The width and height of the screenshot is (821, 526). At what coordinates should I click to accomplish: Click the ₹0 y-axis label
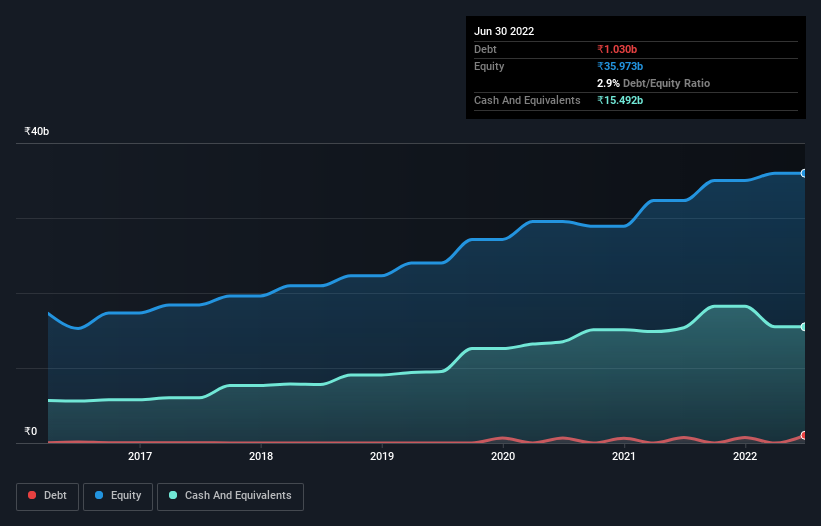coord(31,431)
